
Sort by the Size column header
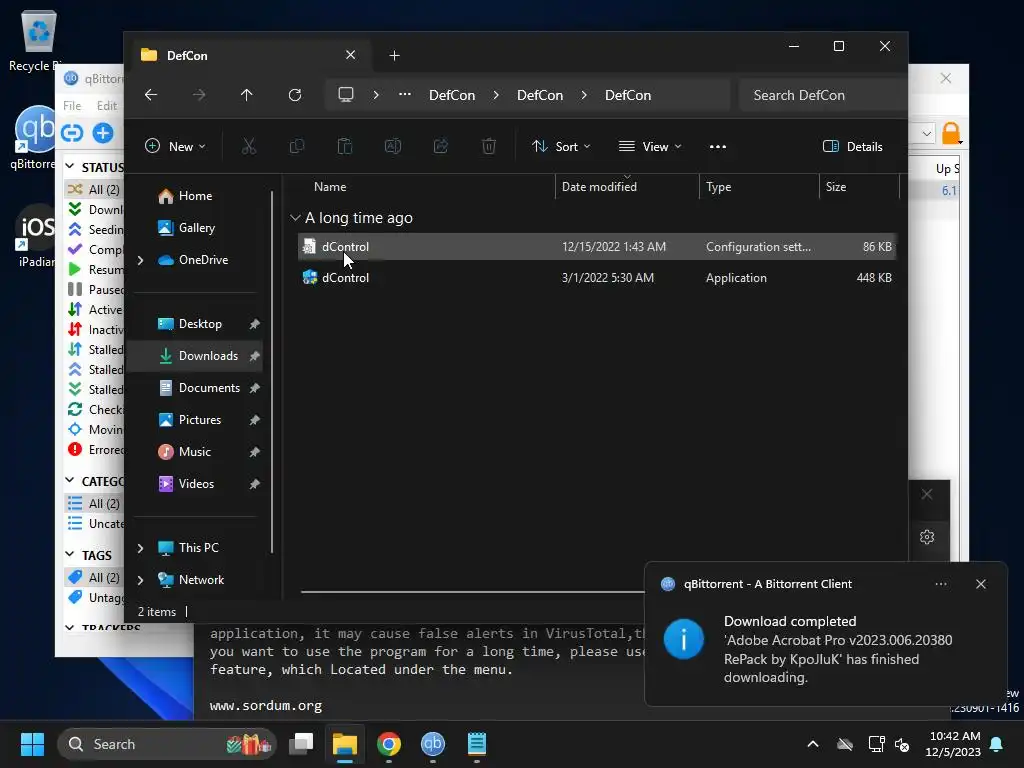(859, 187)
